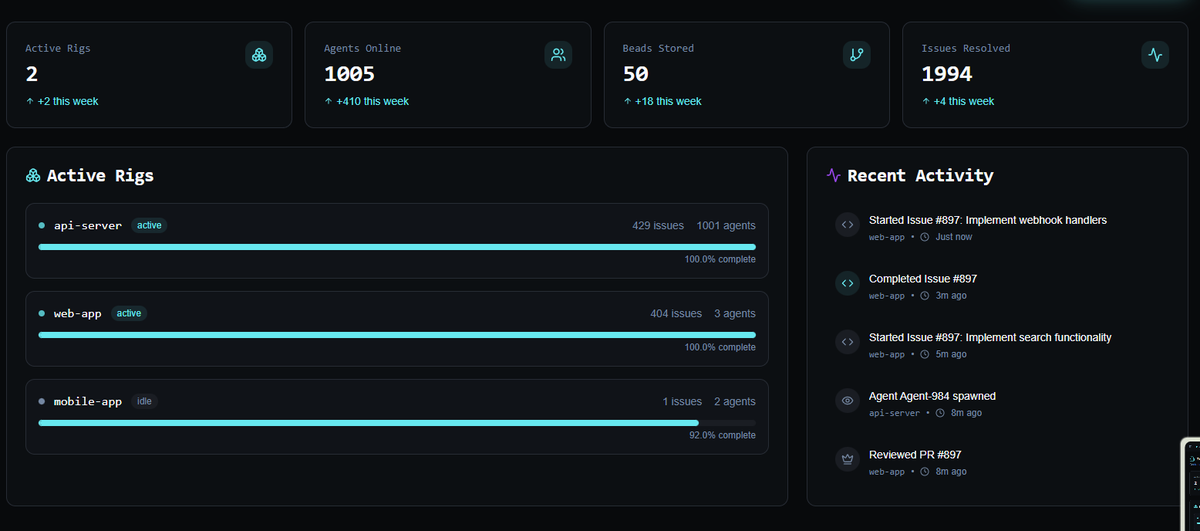Click the web-app progress bar
1200x531 pixels.
(x=397, y=334)
